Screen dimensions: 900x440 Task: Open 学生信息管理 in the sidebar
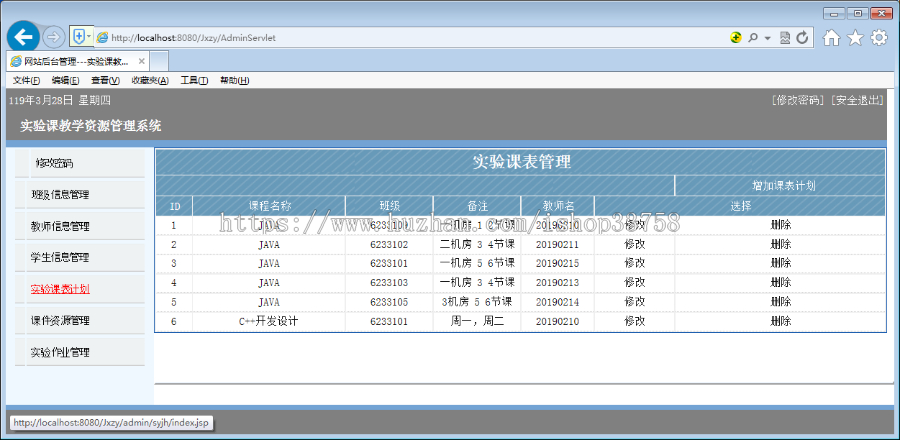tap(60, 258)
